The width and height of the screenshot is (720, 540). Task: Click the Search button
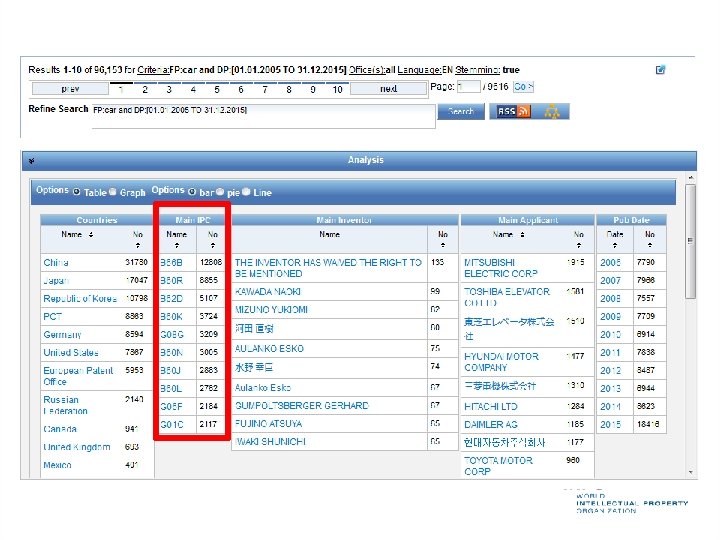tap(461, 111)
